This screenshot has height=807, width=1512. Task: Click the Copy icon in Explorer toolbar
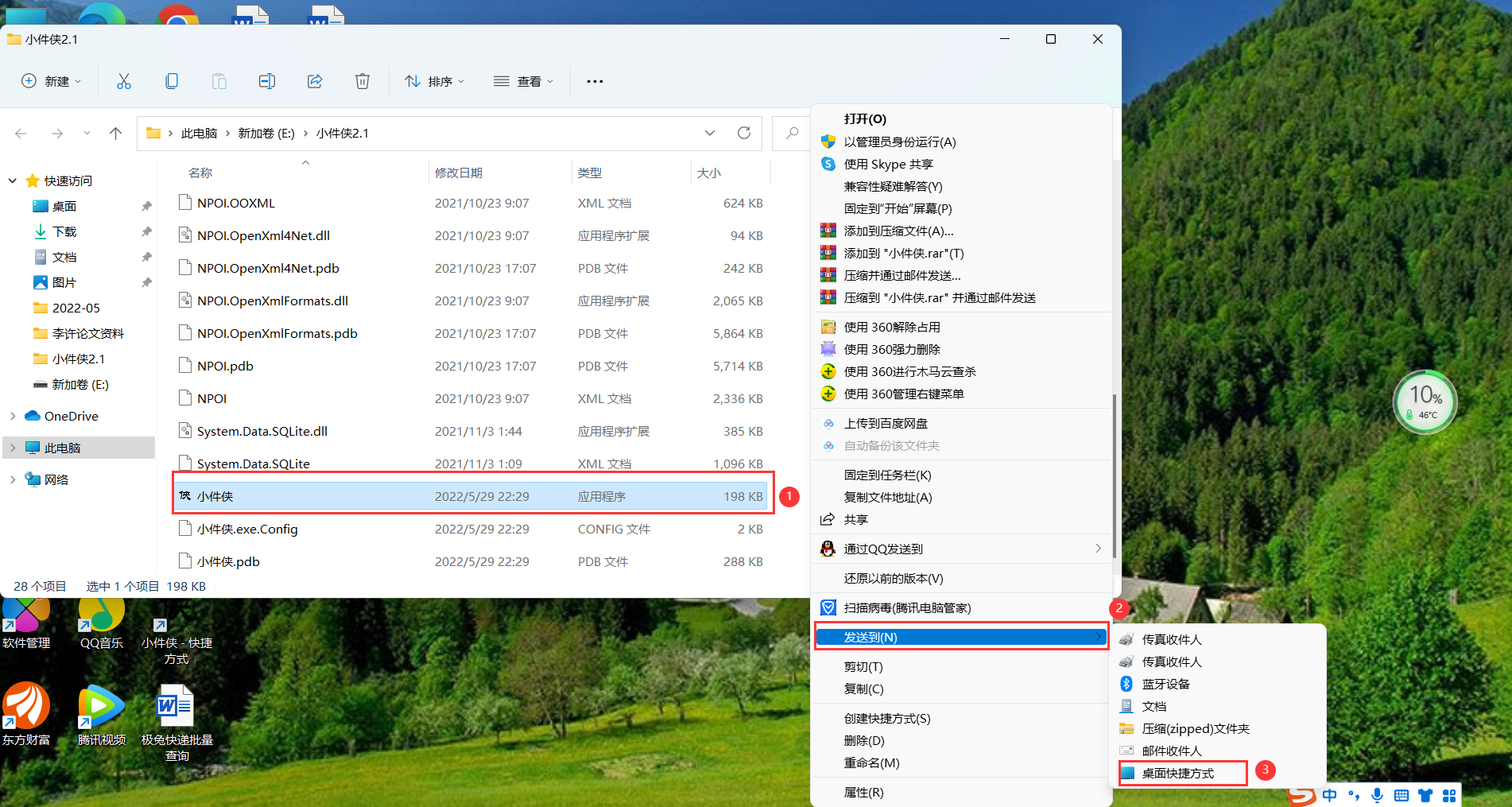coord(172,81)
